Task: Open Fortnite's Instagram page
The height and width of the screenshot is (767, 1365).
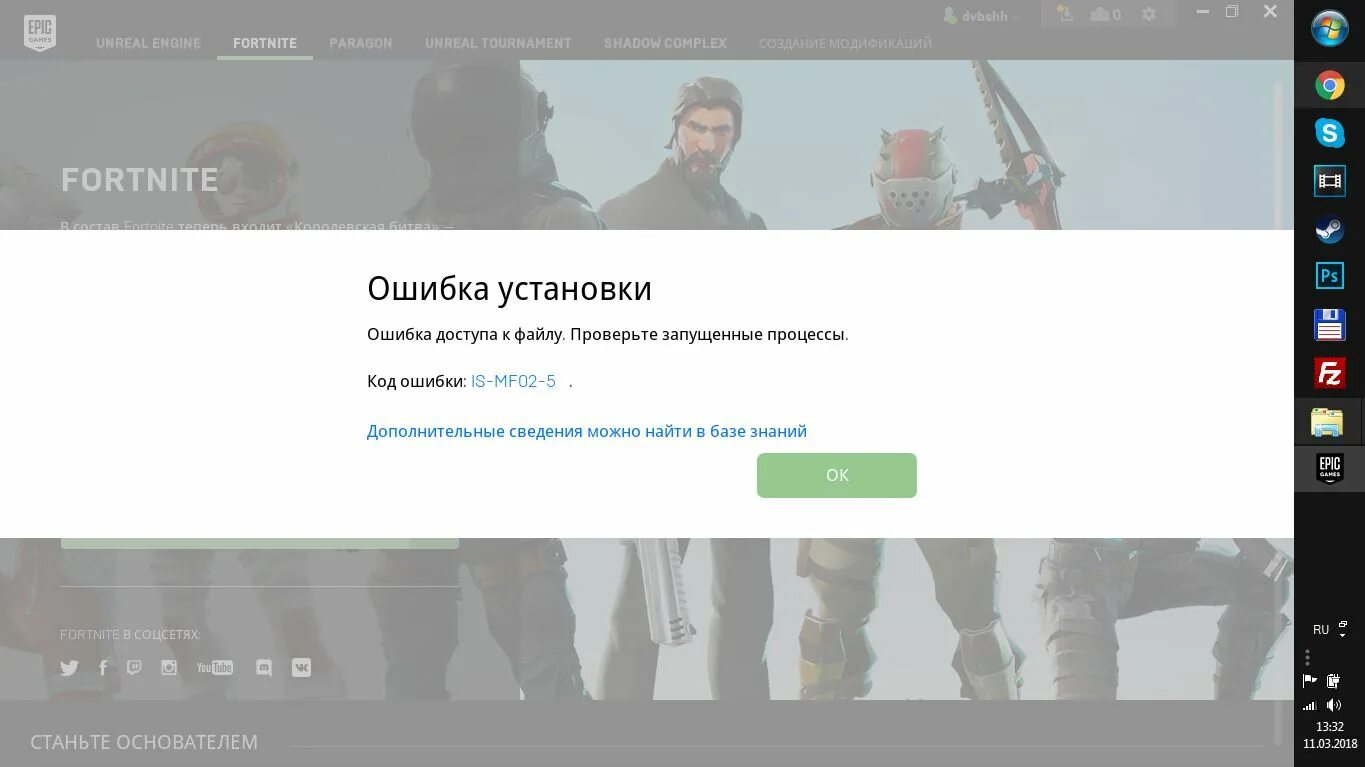Action: click(x=169, y=667)
